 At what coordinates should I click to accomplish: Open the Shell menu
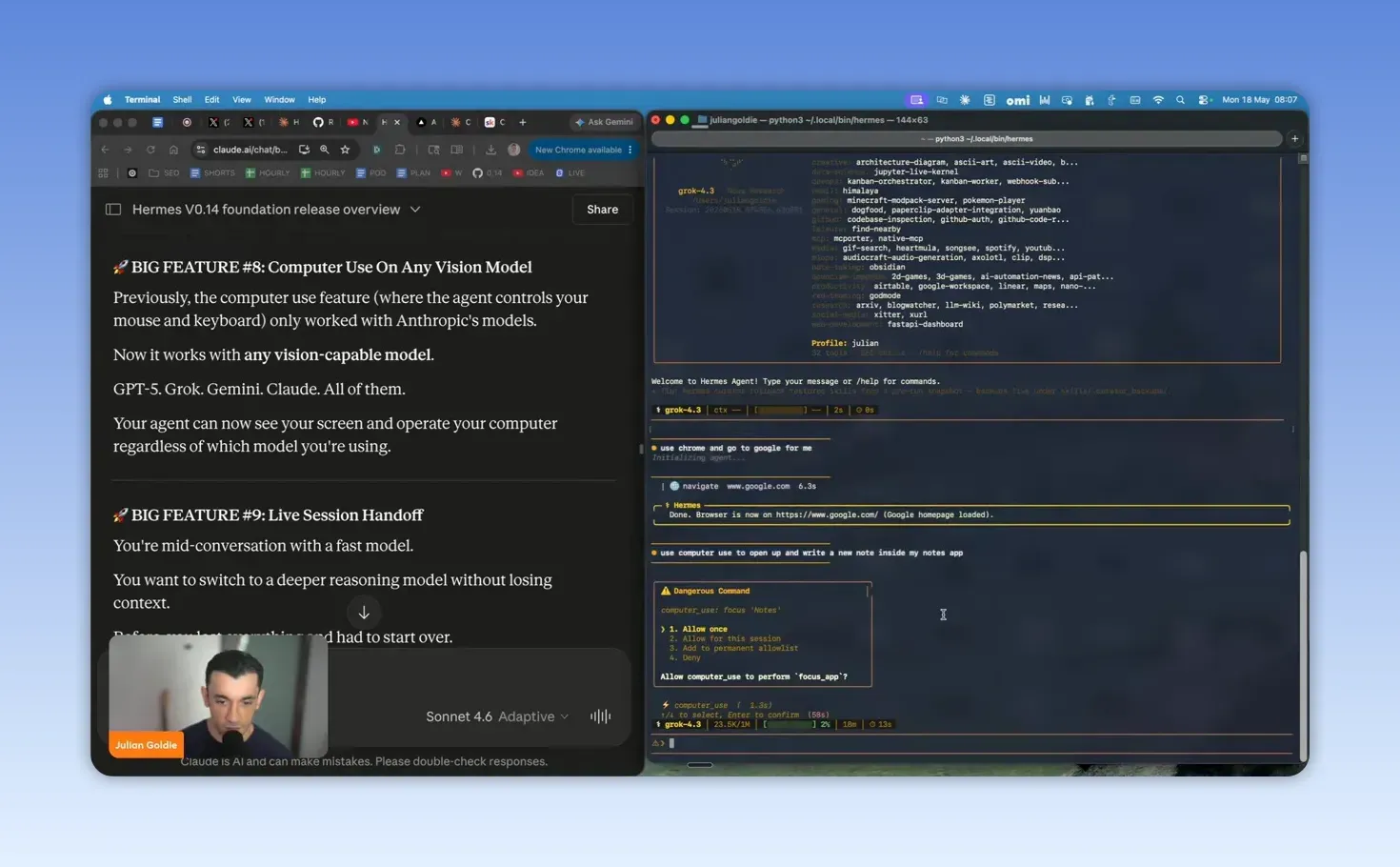[x=182, y=99]
